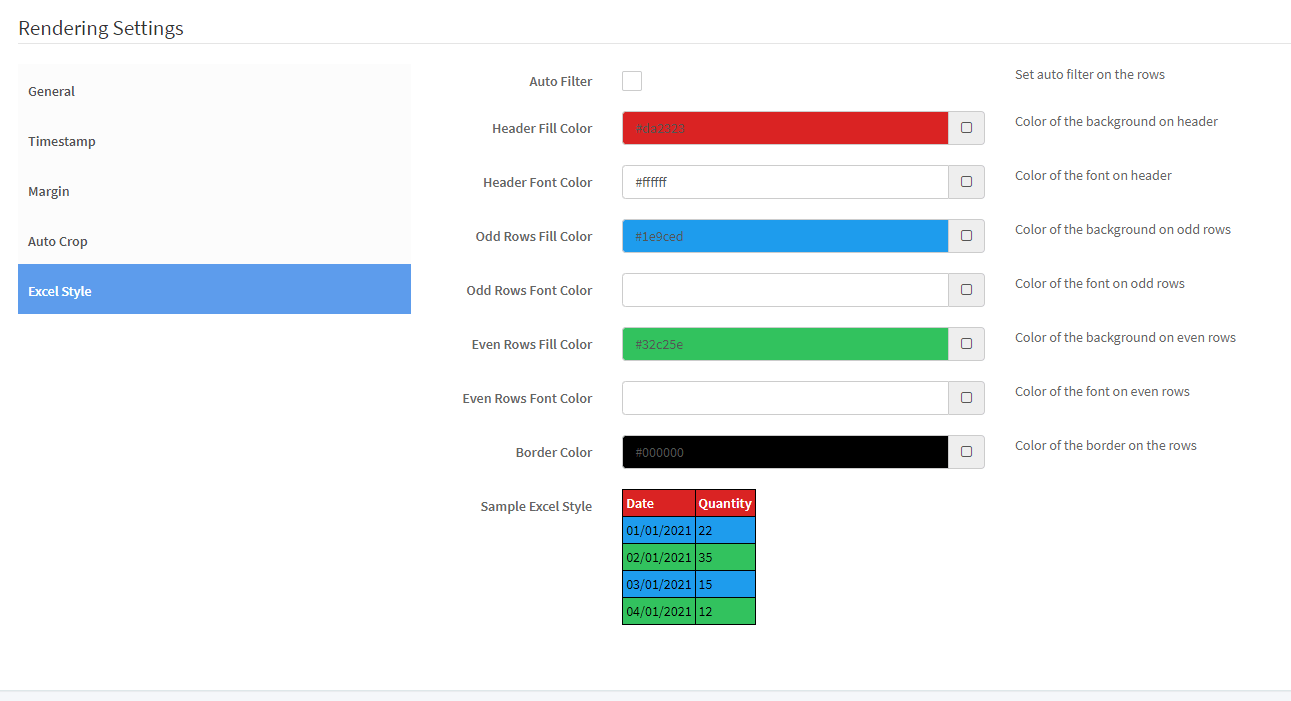Open the Even Rows Fill Color picker
The height and width of the screenshot is (701, 1291).
tap(966, 344)
